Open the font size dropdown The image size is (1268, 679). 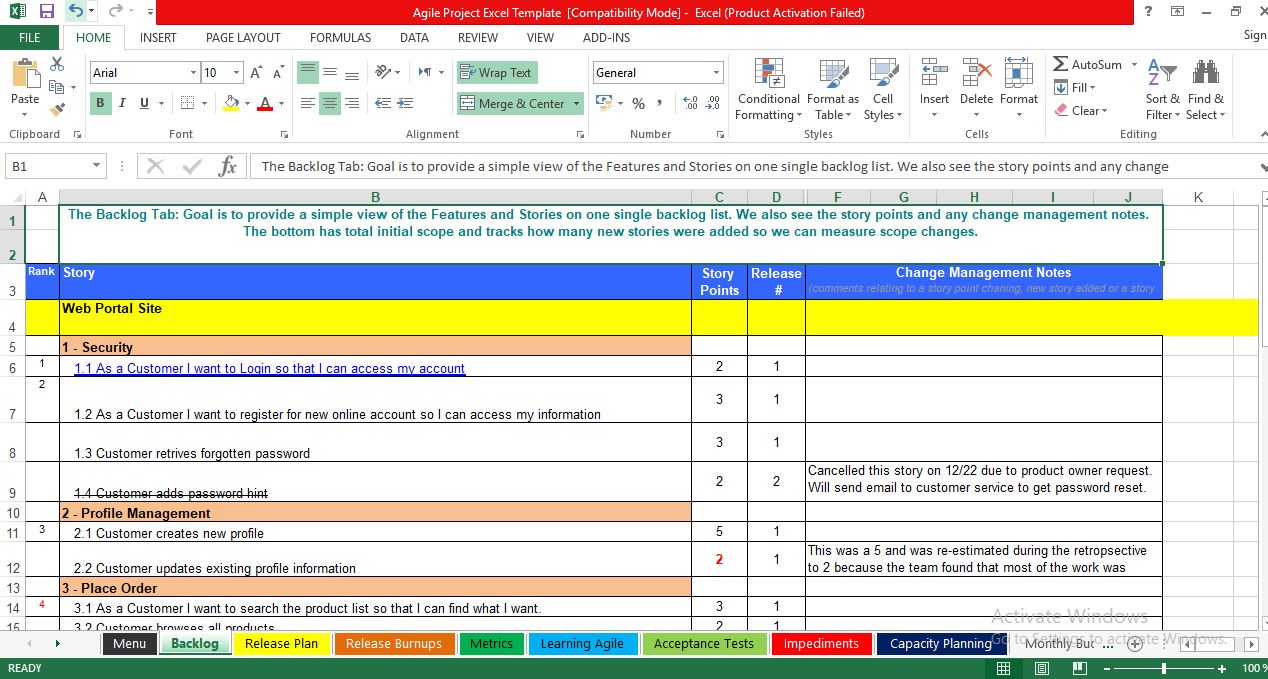tap(236, 73)
